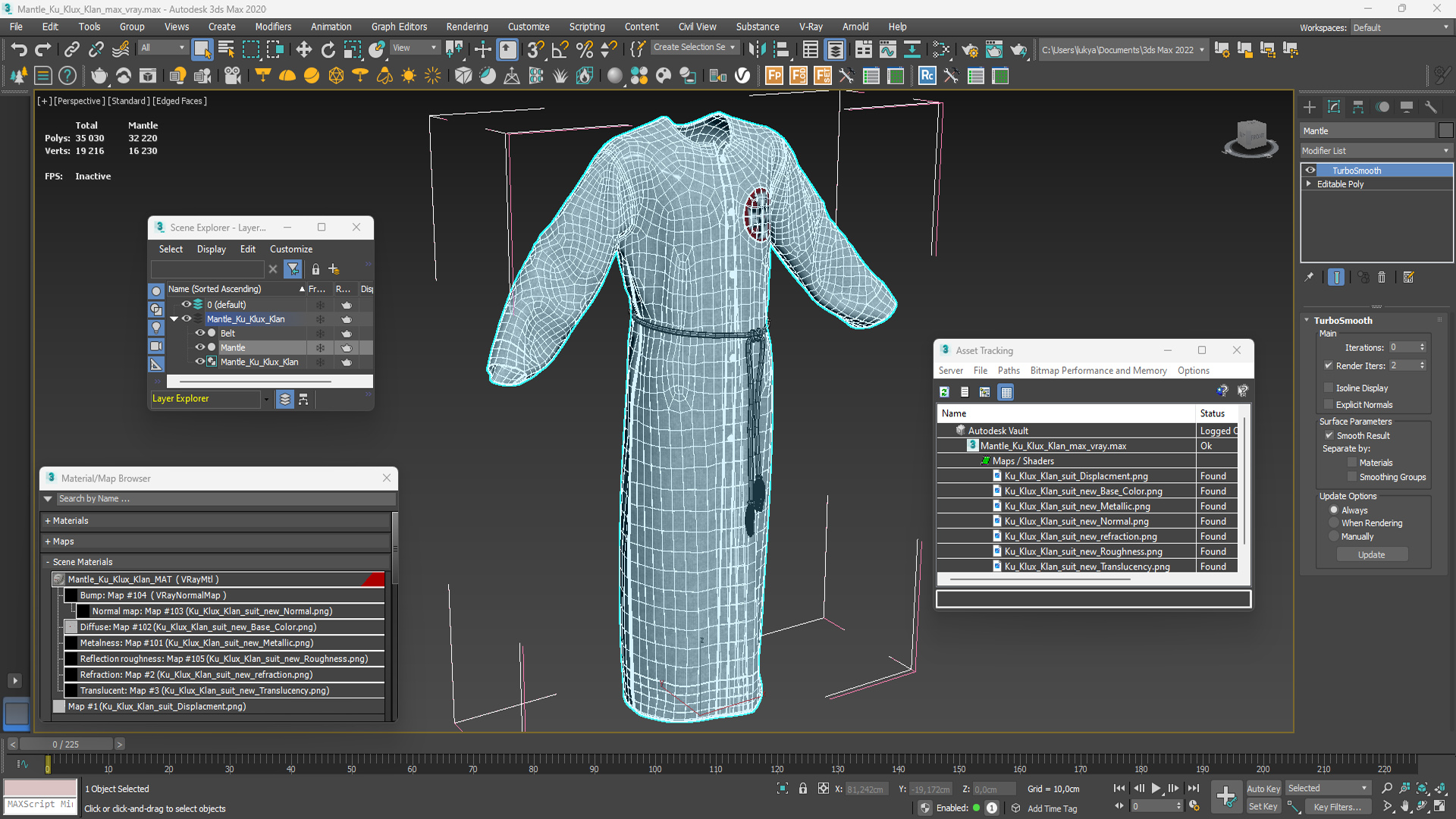
Task: Open the Create command panel tab
Action: pos(1310,107)
